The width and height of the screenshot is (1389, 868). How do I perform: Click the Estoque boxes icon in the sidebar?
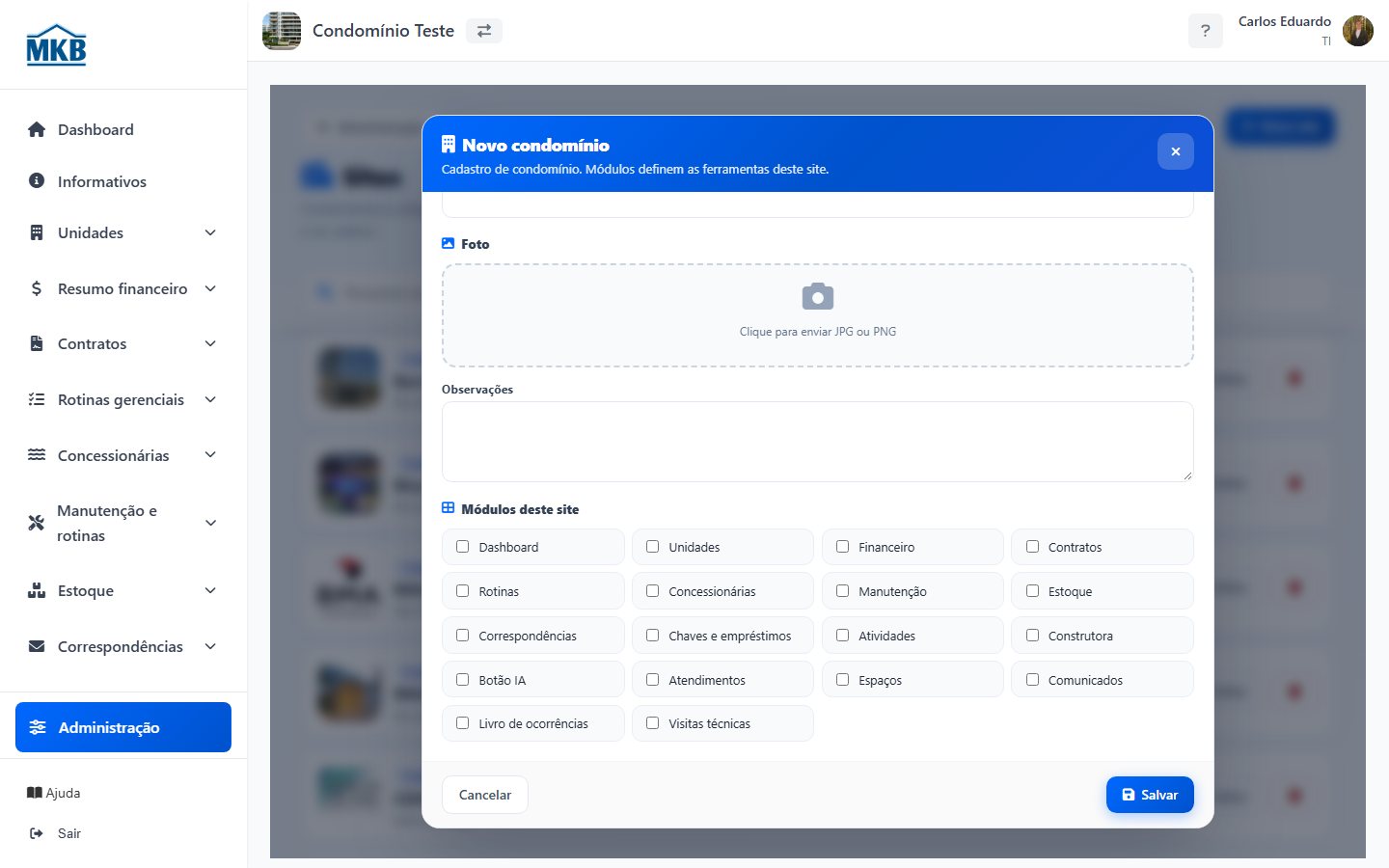click(37, 590)
